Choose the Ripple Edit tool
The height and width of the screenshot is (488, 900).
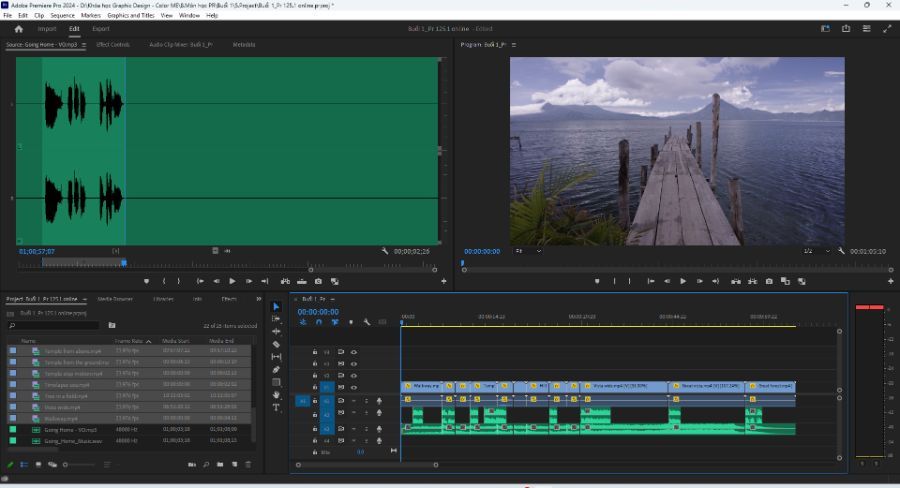276,331
